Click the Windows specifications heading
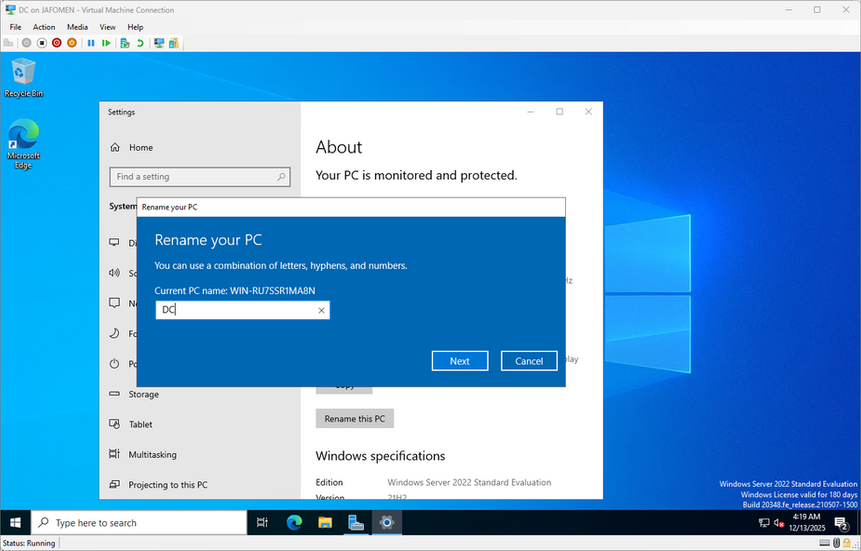 tap(380, 456)
